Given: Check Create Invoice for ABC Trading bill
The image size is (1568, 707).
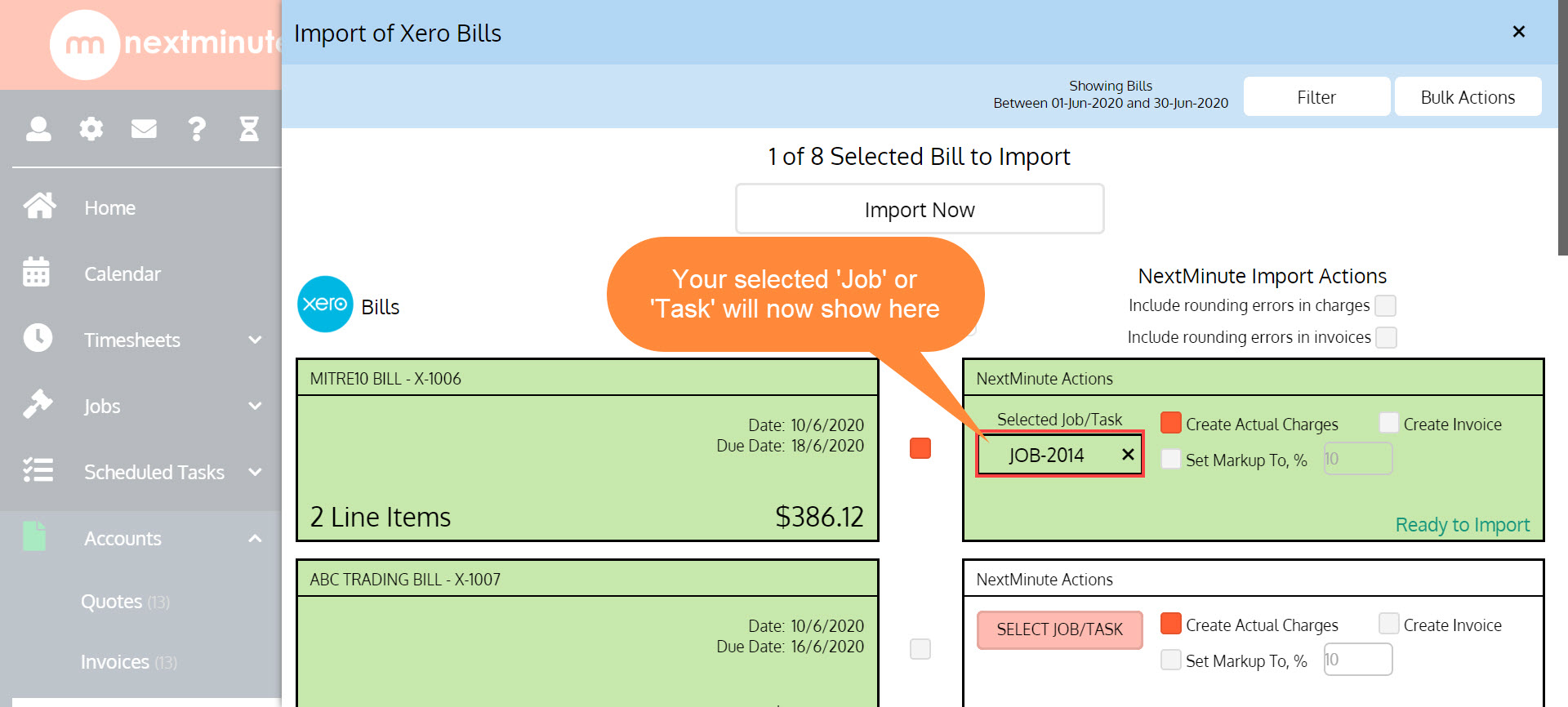Looking at the screenshot, I should point(1389,624).
